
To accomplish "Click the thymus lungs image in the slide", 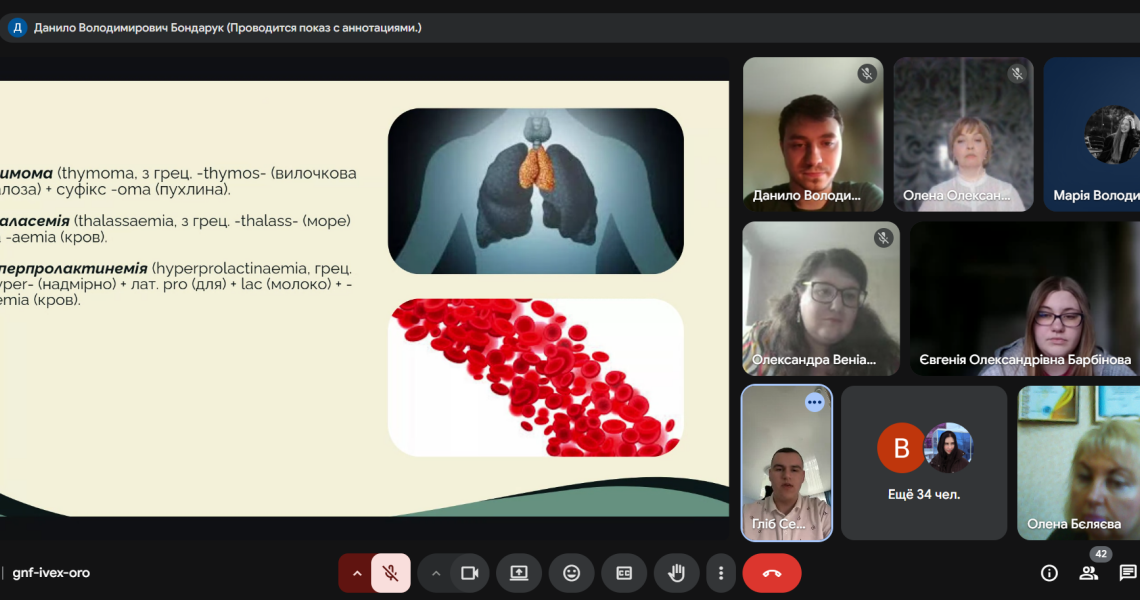I will pyautogui.click(x=535, y=191).
